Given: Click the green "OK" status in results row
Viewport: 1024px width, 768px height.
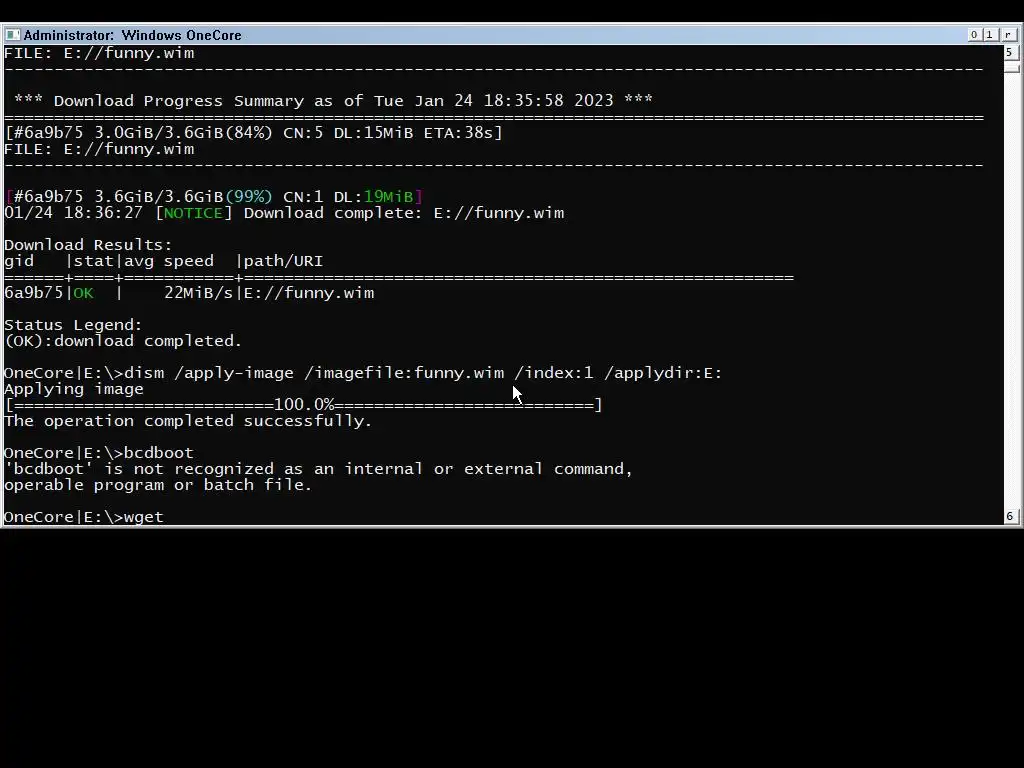Looking at the screenshot, I should click(84, 293).
